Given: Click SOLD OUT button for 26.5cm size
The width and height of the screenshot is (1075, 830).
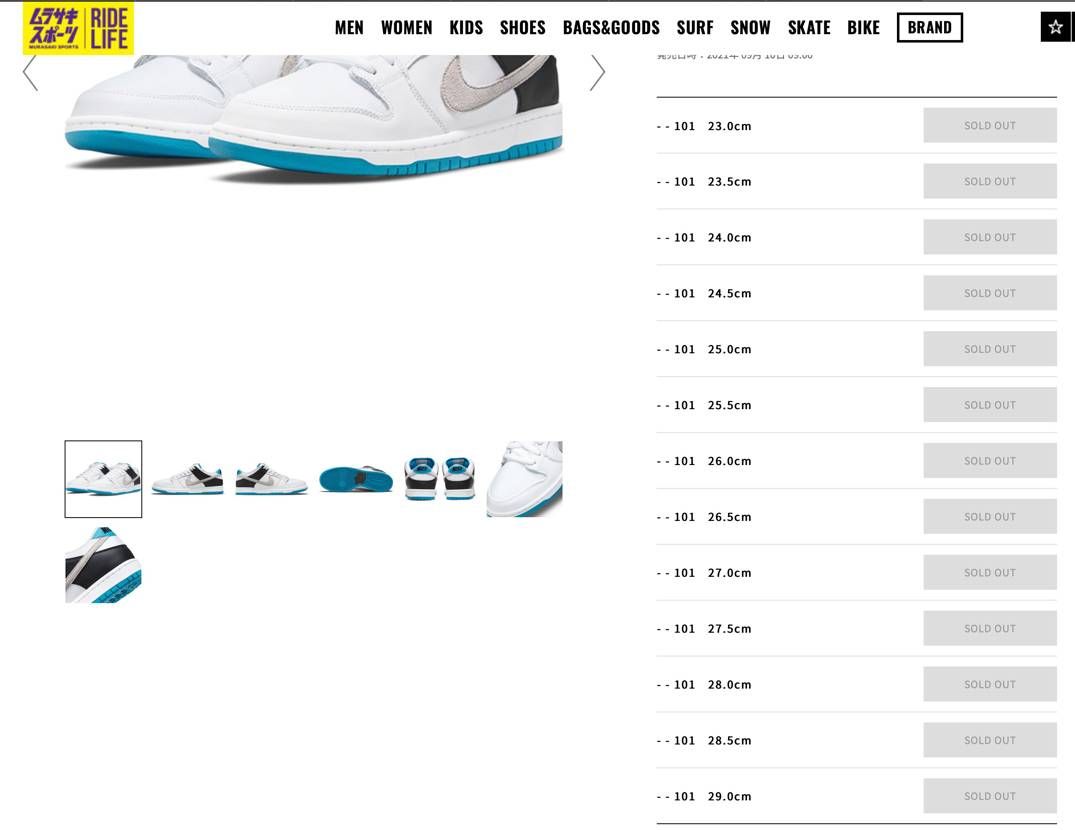Looking at the screenshot, I should click(990, 517).
